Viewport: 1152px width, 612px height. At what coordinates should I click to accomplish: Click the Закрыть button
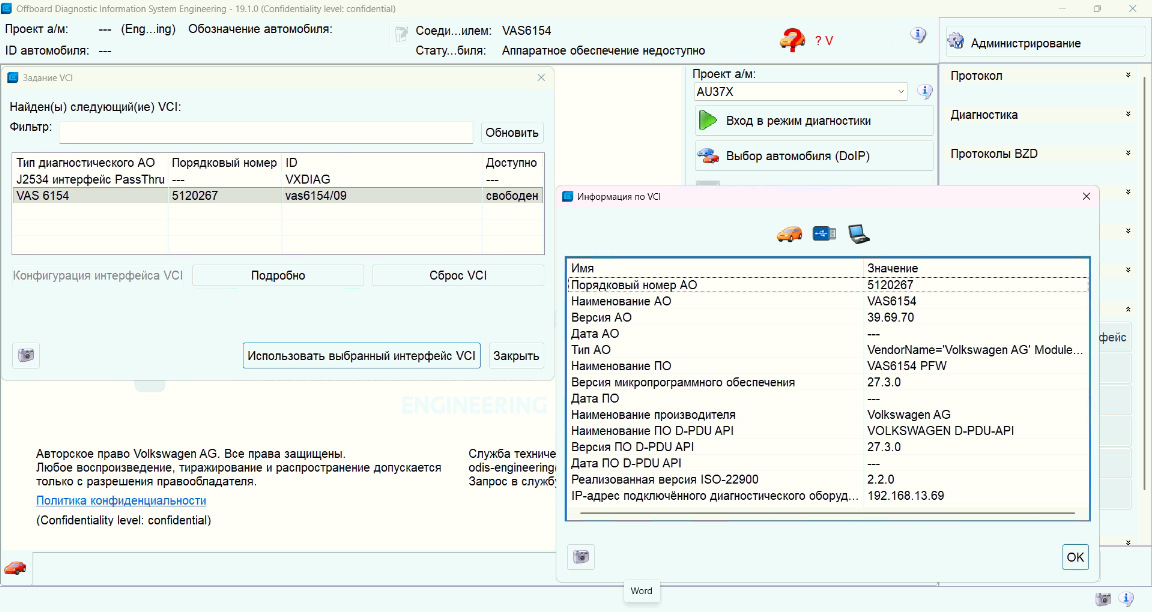(516, 356)
